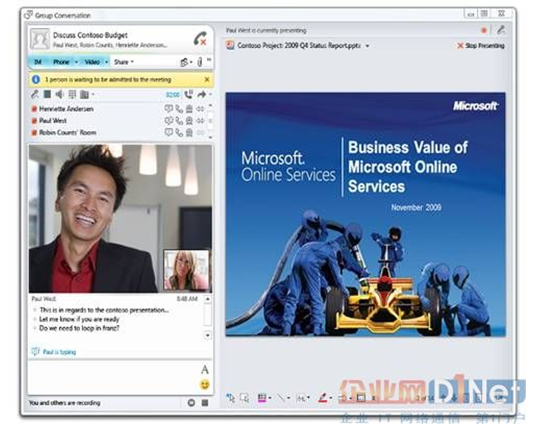Viewport: 538px width, 431px height.
Task: Click the microphone icon above Stop Presenting
Action: 501,30
